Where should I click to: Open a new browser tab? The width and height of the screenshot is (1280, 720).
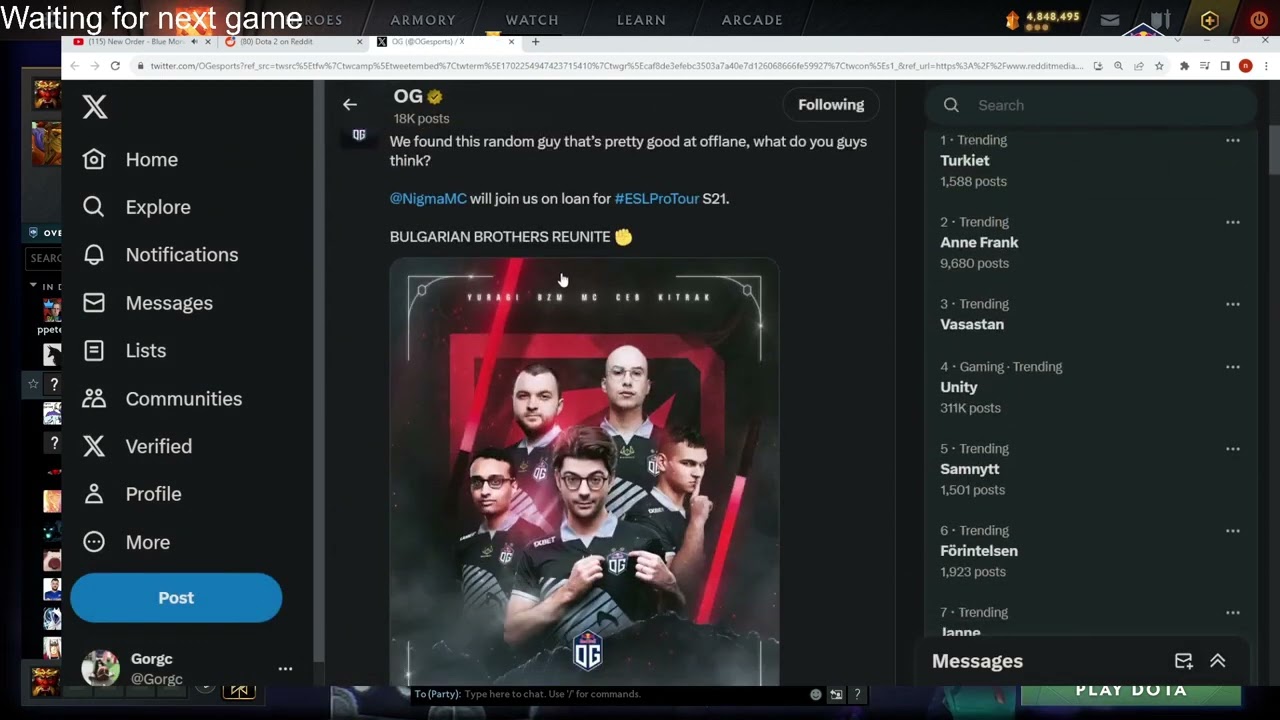(x=535, y=42)
